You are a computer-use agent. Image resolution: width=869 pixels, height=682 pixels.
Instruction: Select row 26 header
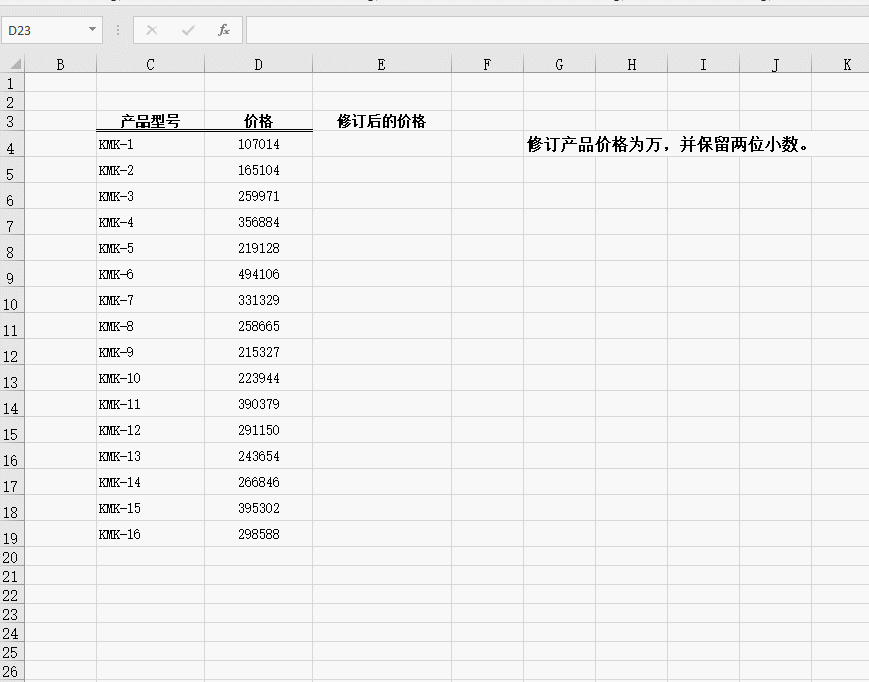(12, 671)
